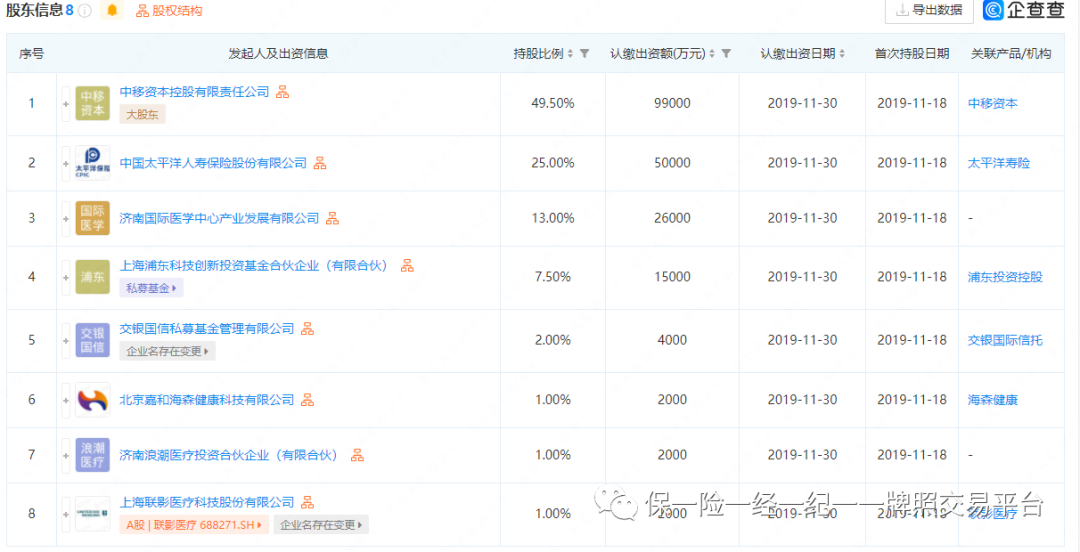Click the 99000 subscribed capital cell
Screen dimensions: 1080x552
[x=672, y=104]
